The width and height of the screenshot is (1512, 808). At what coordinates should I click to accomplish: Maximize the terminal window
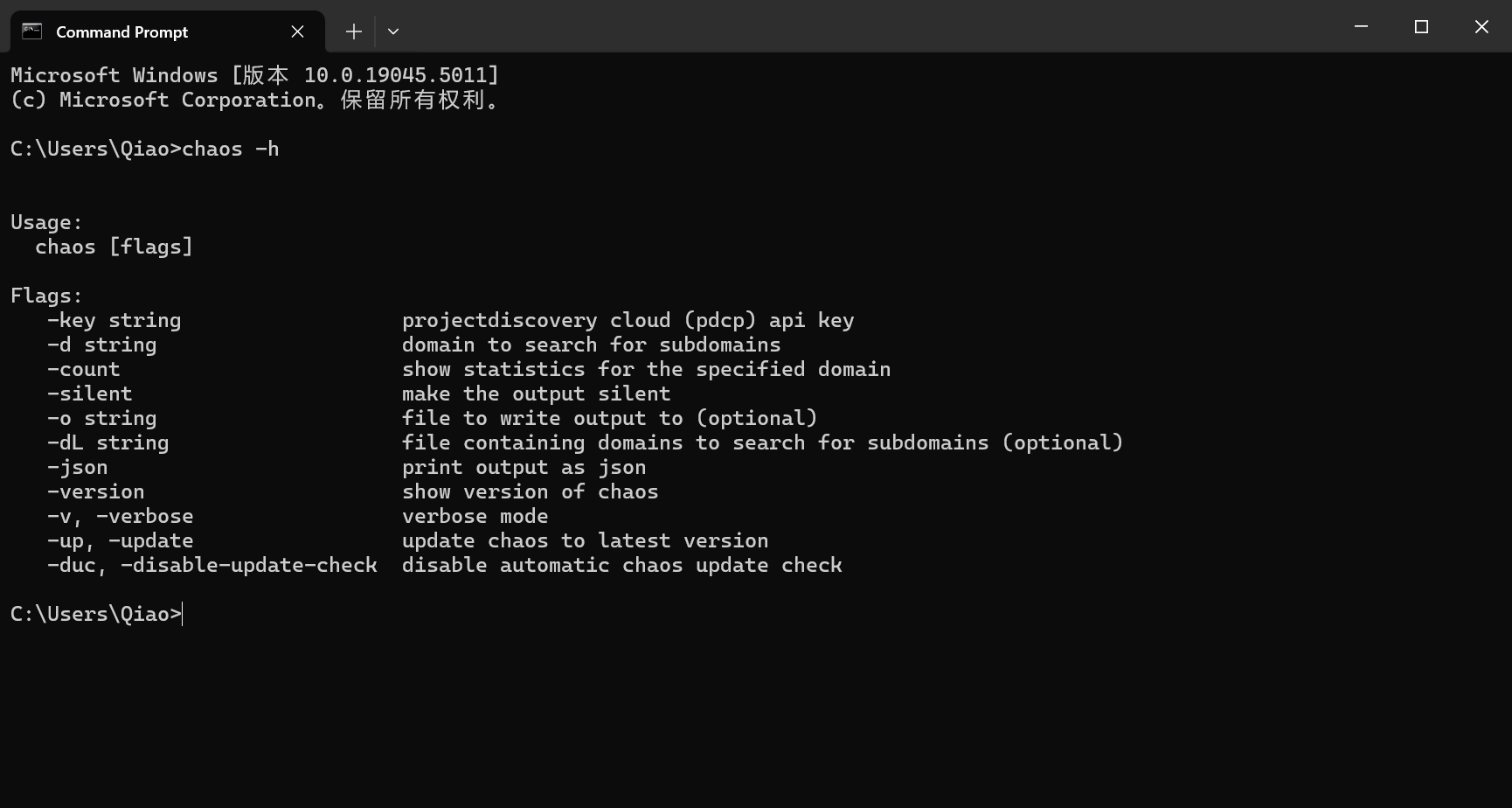(1421, 27)
